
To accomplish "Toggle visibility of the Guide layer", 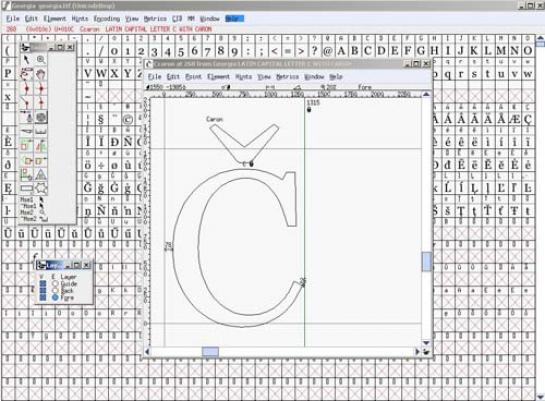I will (43, 284).
